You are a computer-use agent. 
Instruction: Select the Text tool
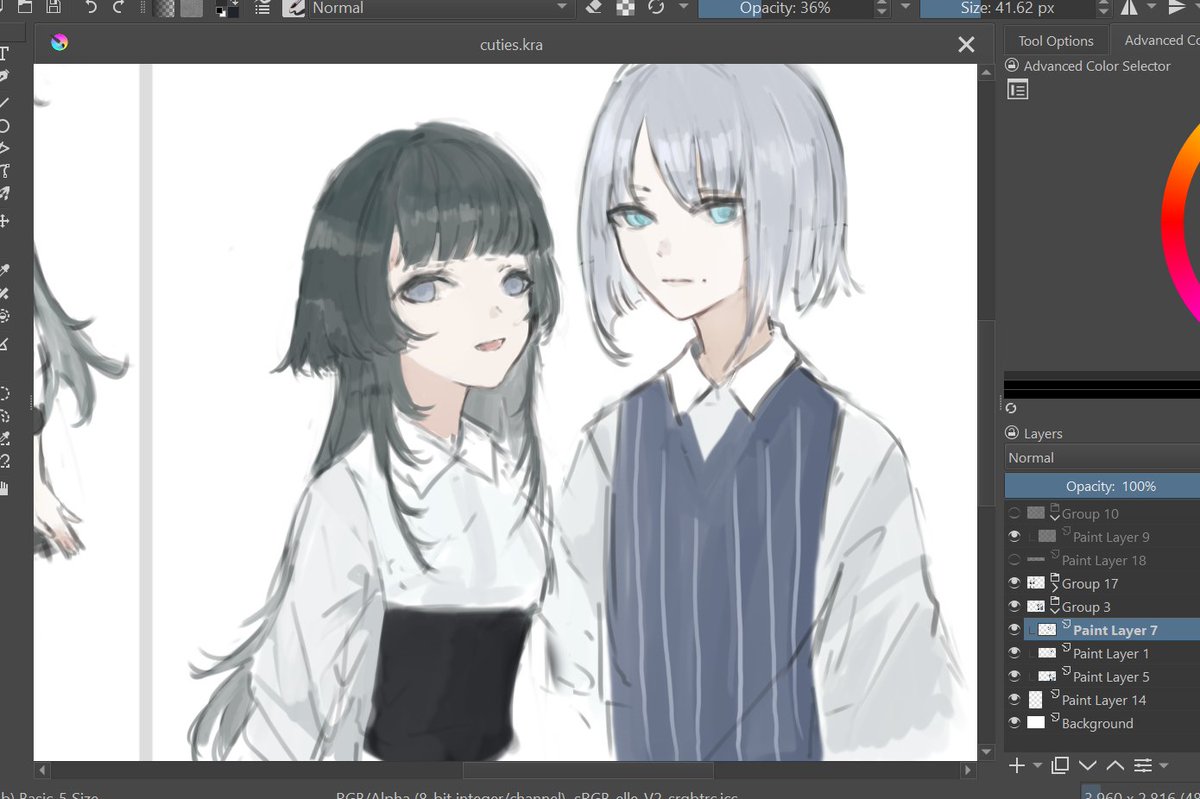coord(5,53)
